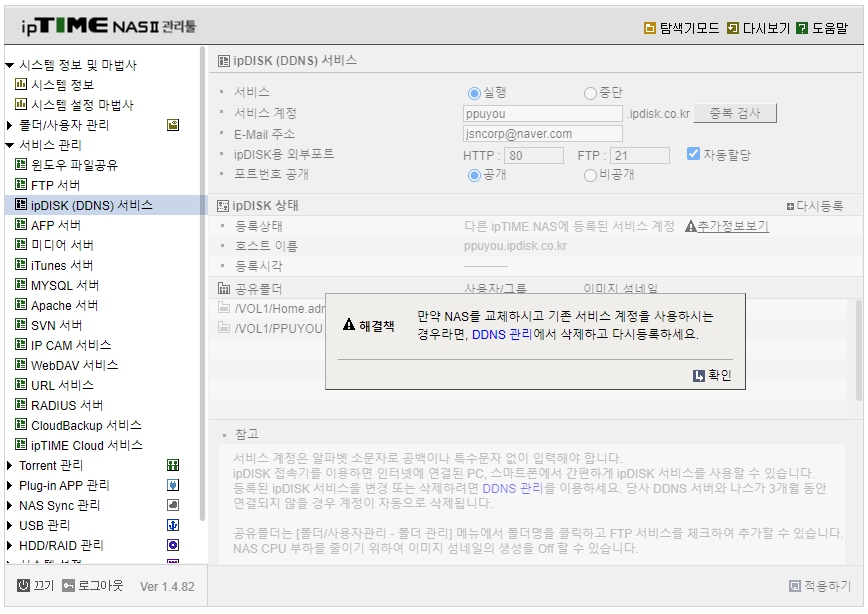868x614 pixels.
Task: Select the 중단 service radio button
Action: coord(590,93)
